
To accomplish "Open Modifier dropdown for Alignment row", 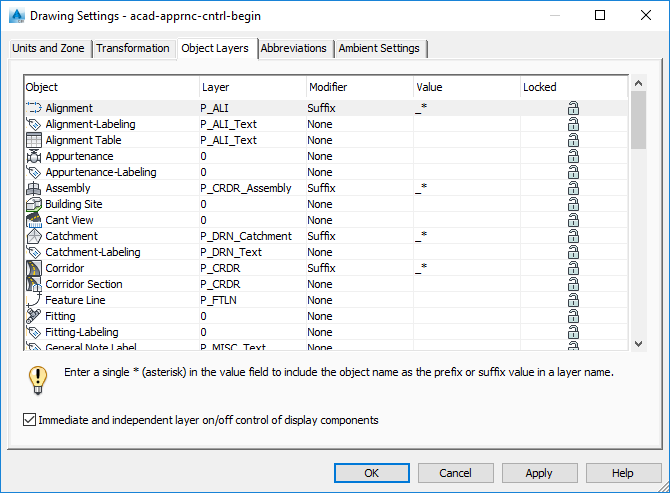I will (358, 108).
